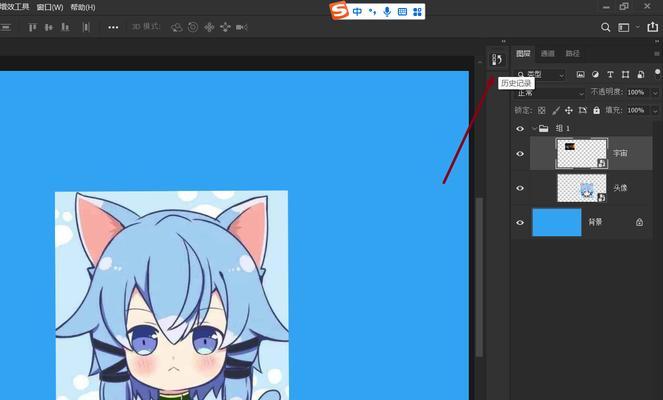This screenshot has width=663, height=400.
Task: Click the 填充 100% value field
Action: click(636, 110)
